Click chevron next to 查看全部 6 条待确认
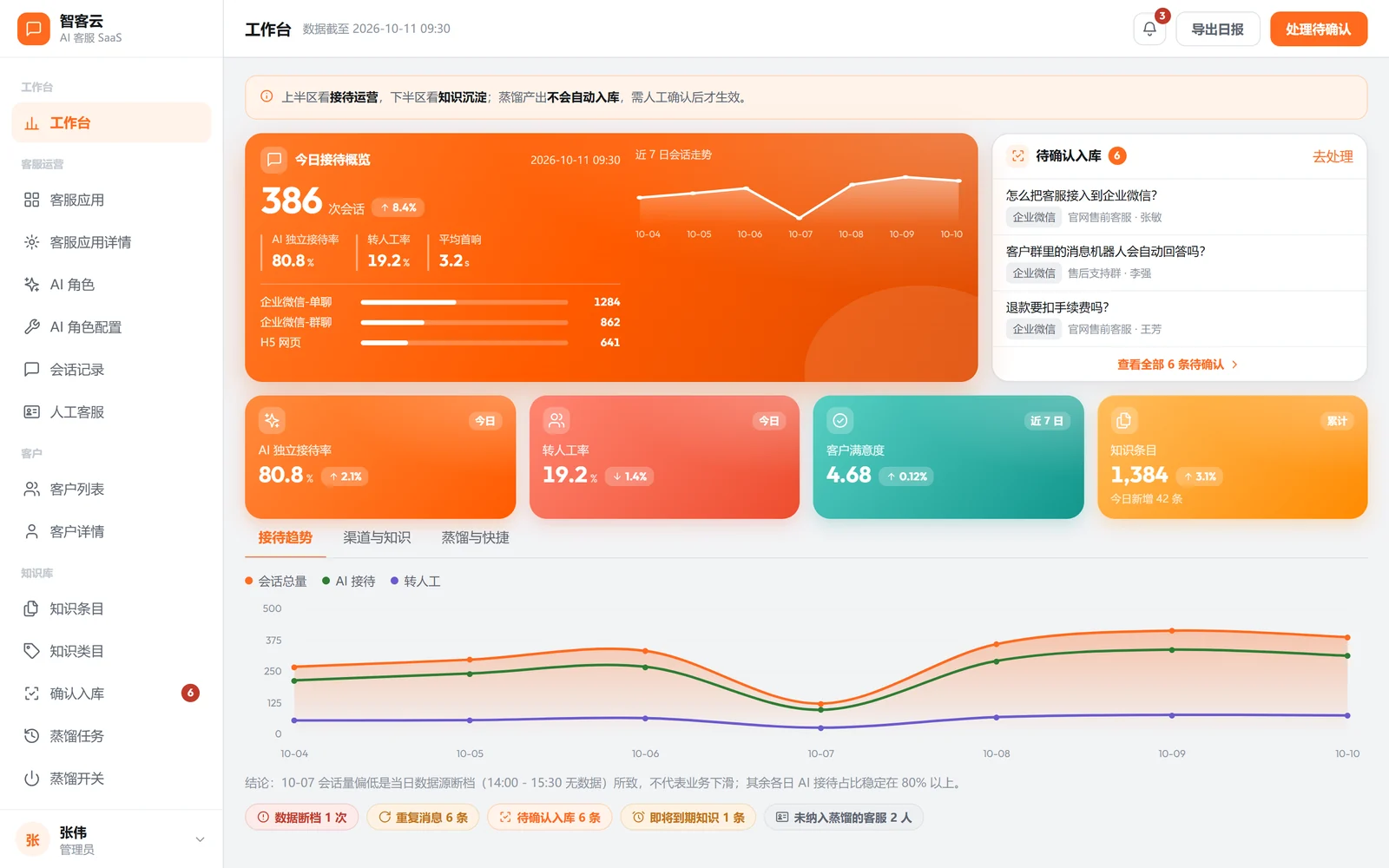Screen dimensions: 1389x868 coord(1234,365)
